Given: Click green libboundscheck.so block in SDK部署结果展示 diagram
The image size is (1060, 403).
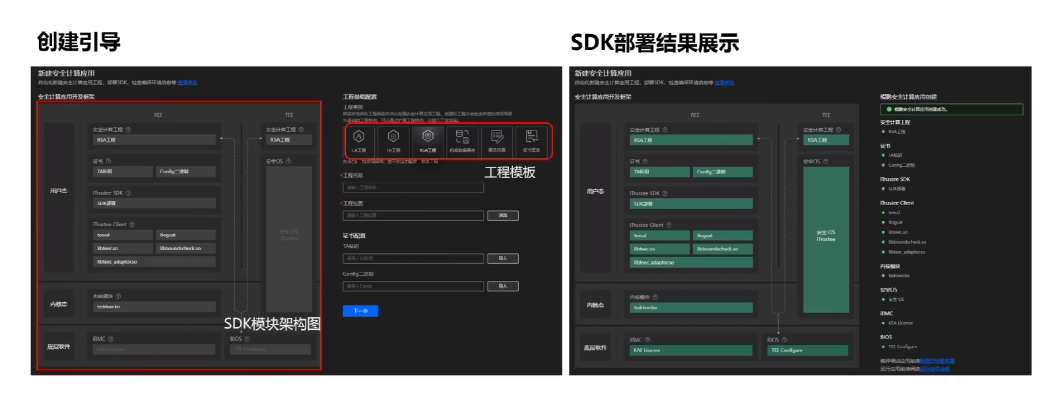Looking at the screenshot, I should (x=723, y=248).
